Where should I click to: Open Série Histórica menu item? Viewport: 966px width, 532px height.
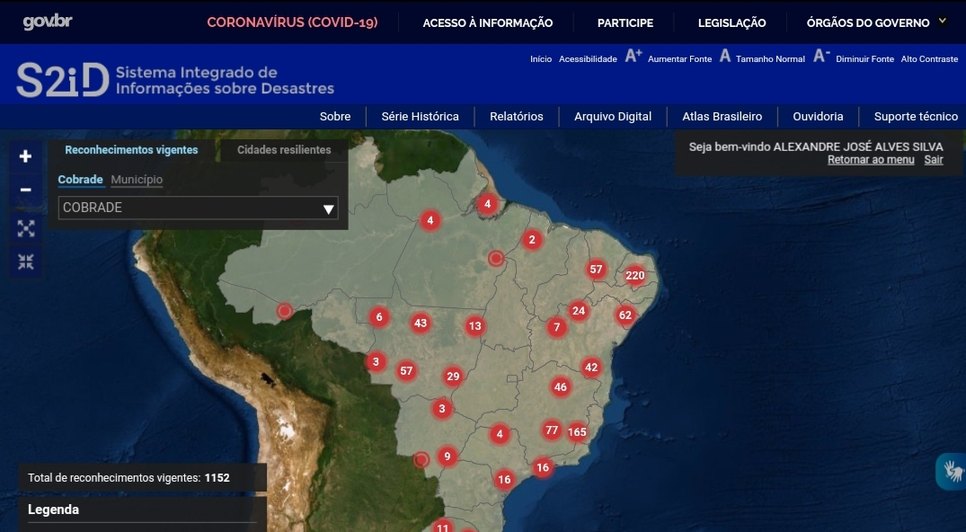point(420,116)
